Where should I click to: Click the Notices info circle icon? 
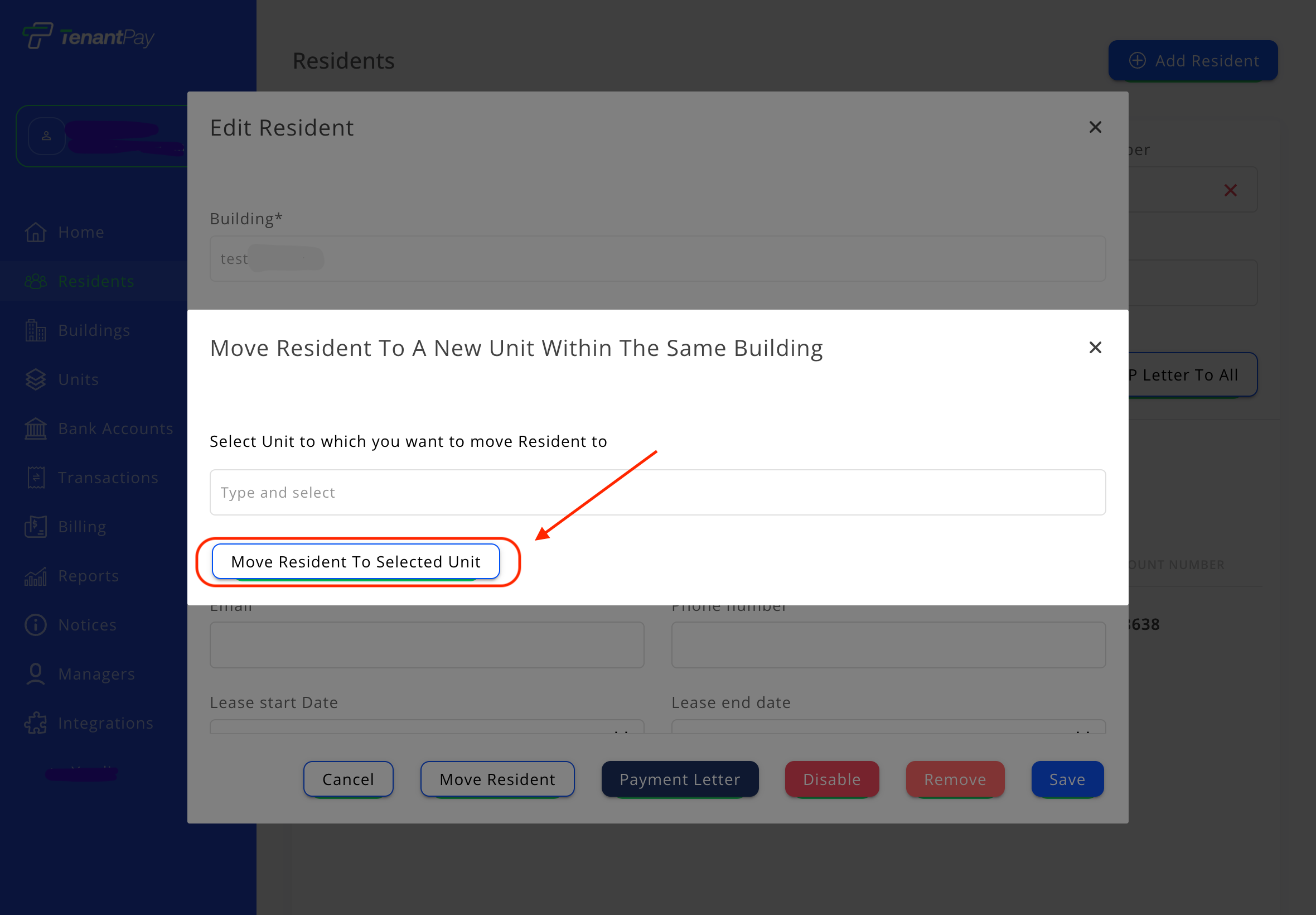(36, 625)
